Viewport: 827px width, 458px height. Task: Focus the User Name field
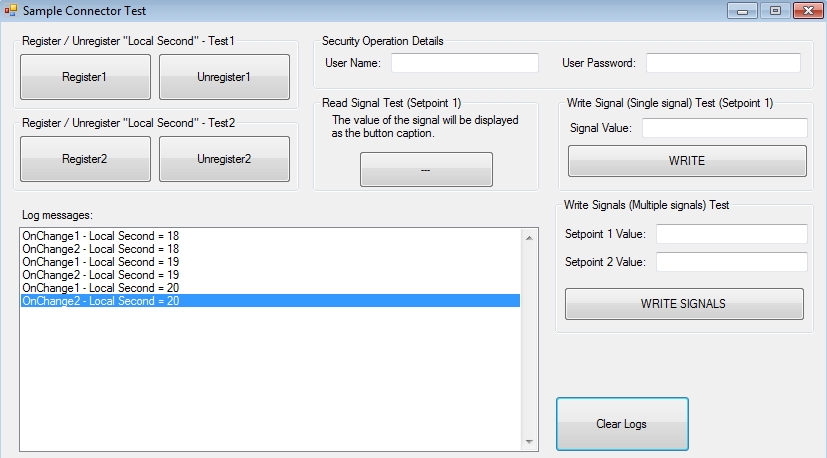pyautogui.click(x=465, y=63)
